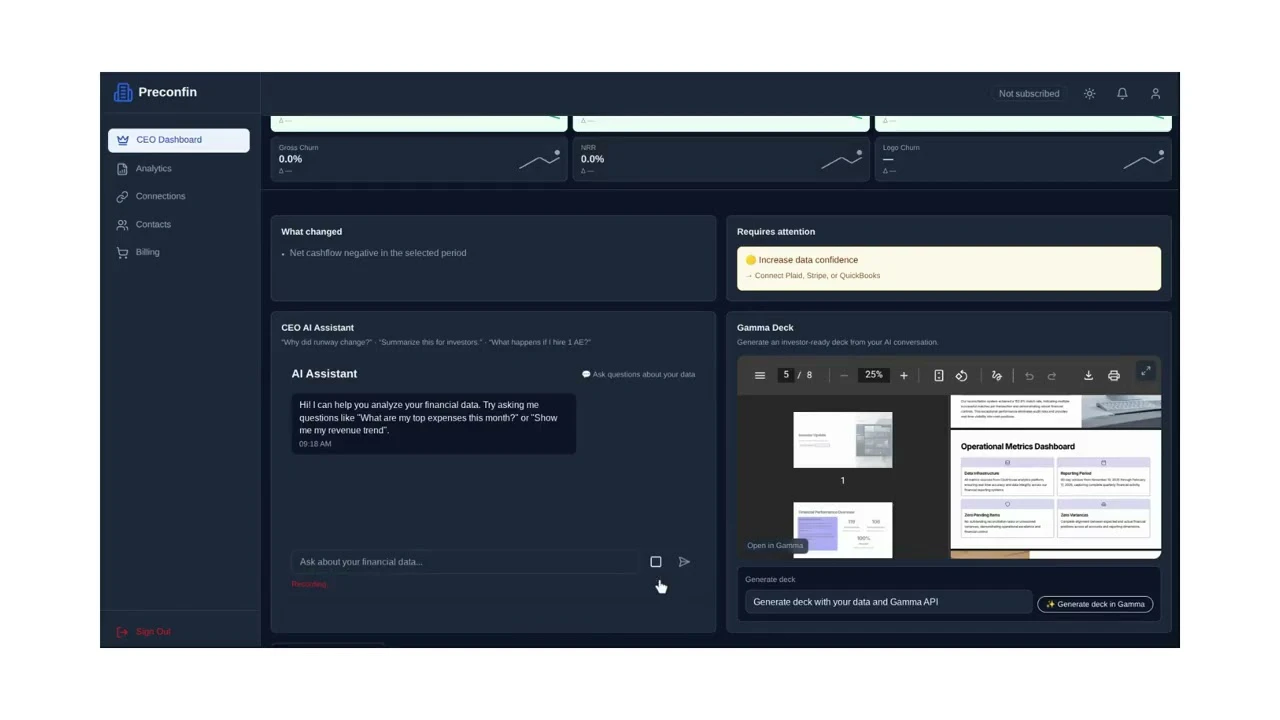Redo in the PDF viewer

1052,375
